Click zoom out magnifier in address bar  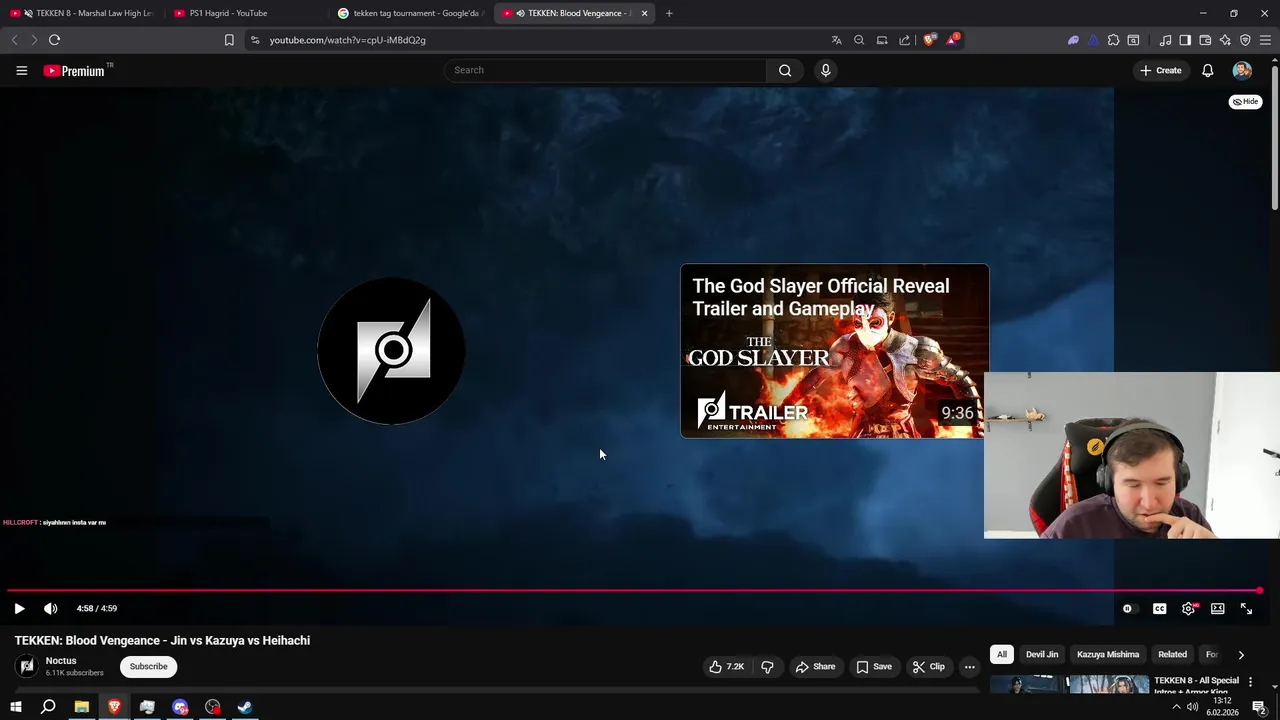(859, 40)
